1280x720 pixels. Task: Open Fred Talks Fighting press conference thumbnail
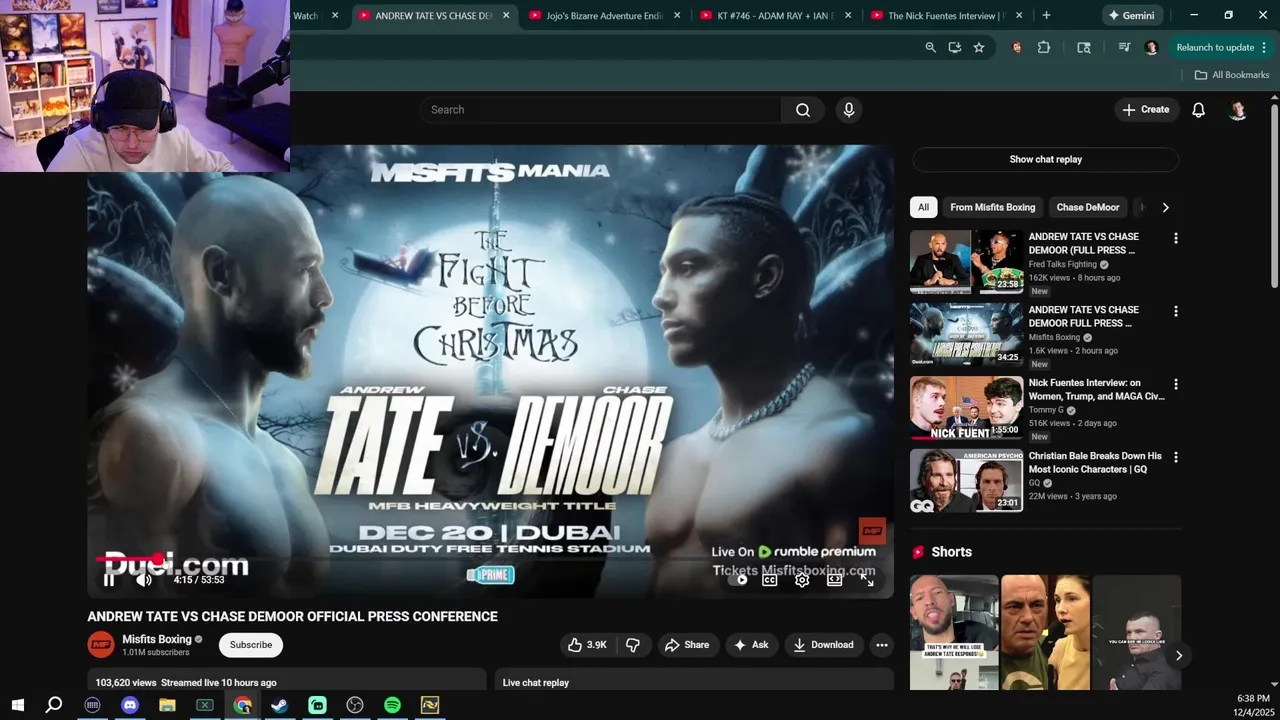pyautogui.click(x=966, y=262)
